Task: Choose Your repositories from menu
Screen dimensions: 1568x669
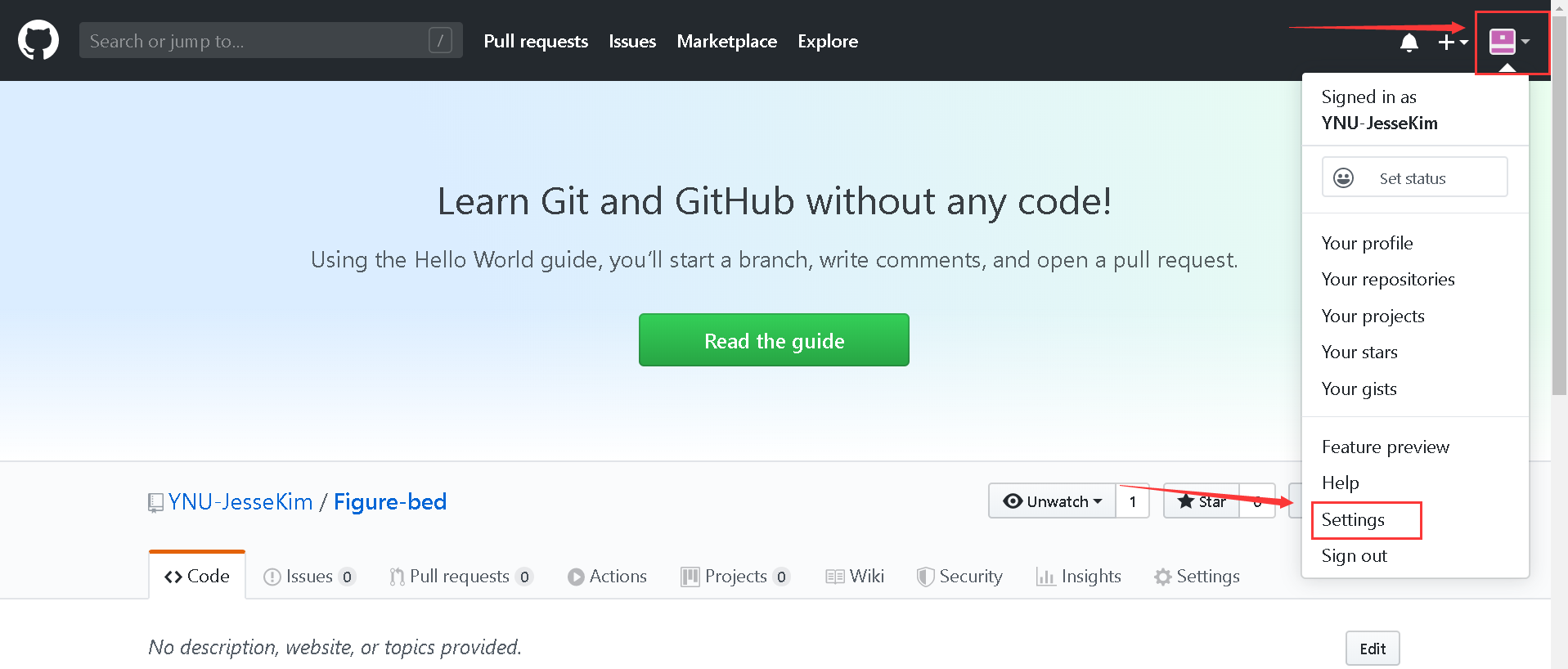Action: point(1388,280)
